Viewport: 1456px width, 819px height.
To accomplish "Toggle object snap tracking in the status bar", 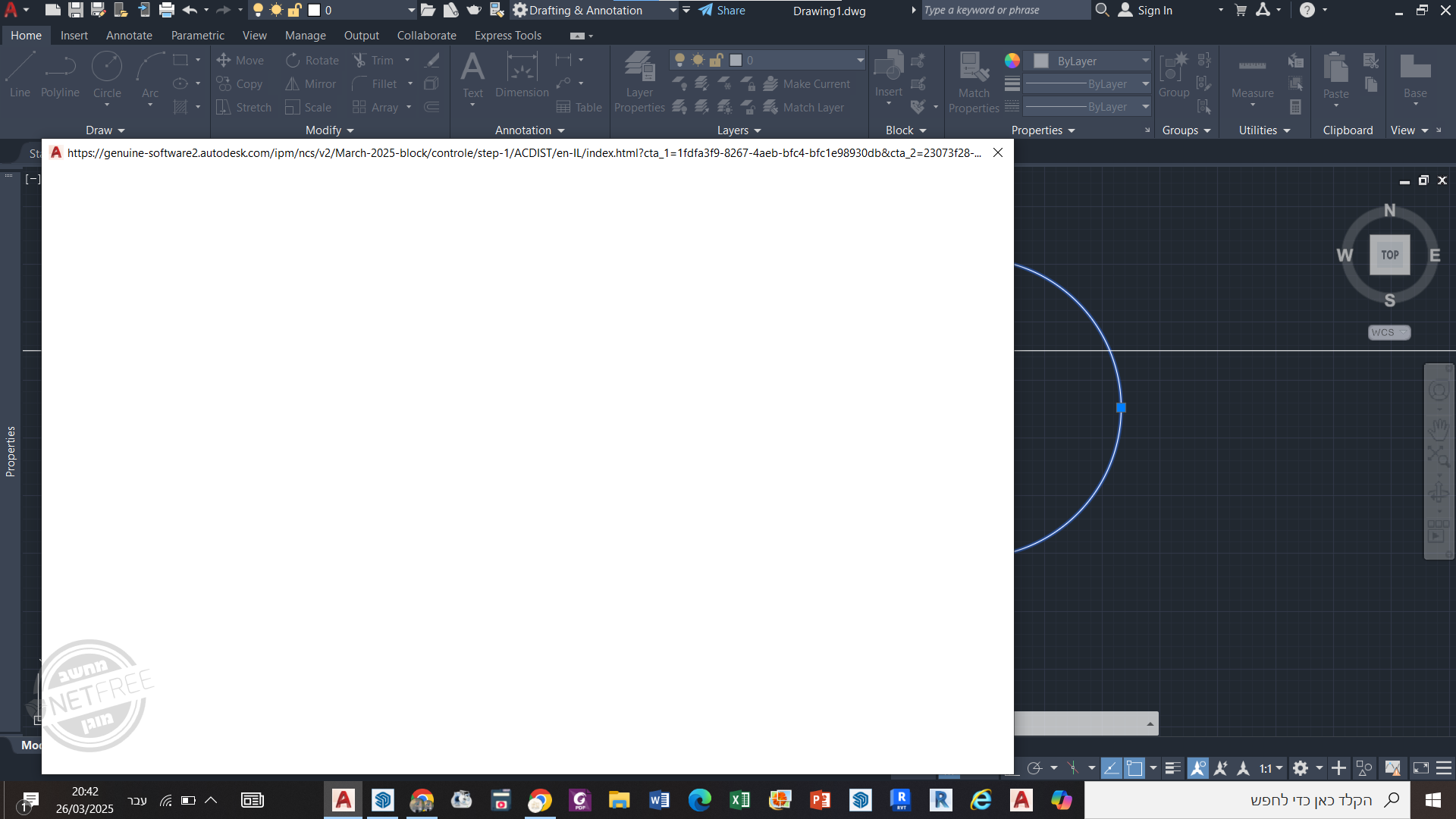I will 1110,768.
